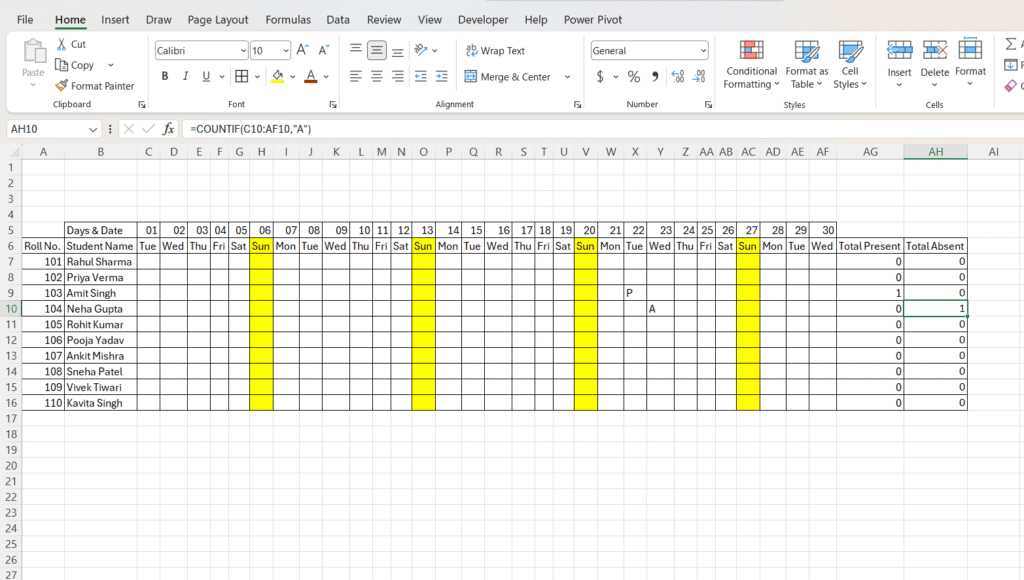Switch to the Insert tab

coord(115,20)
